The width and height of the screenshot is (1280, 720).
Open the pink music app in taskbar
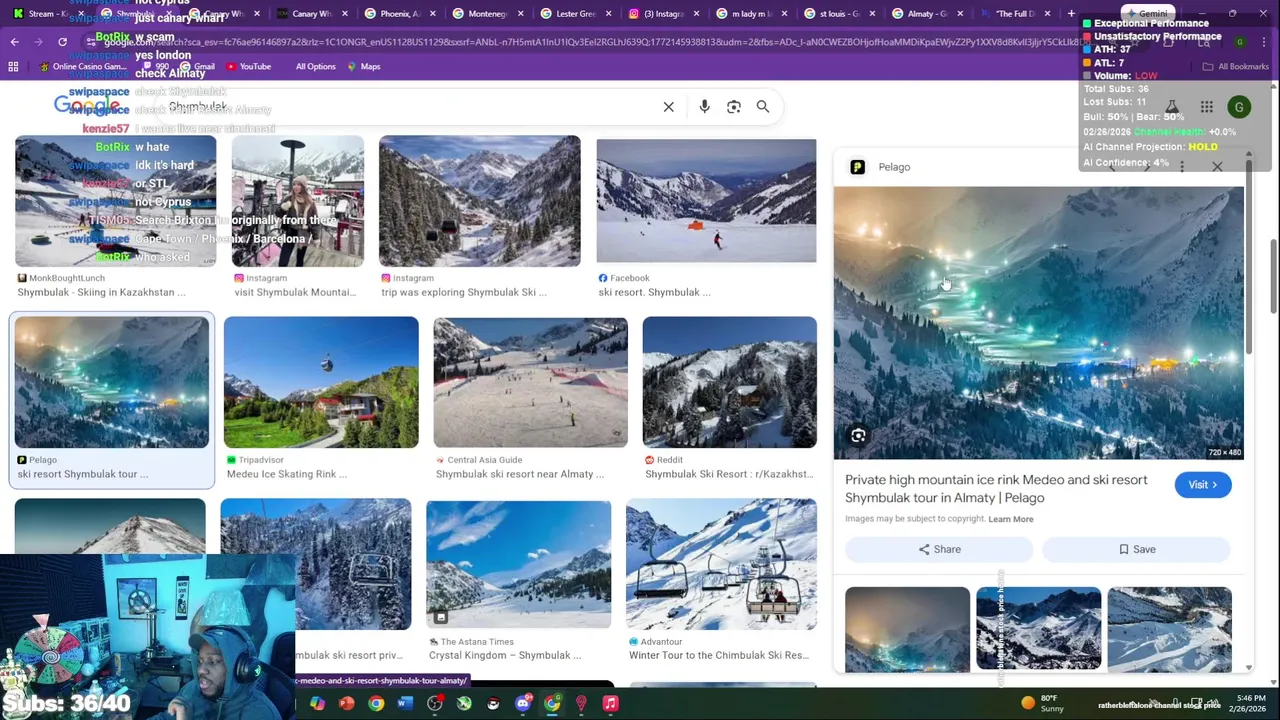point(610,704)
